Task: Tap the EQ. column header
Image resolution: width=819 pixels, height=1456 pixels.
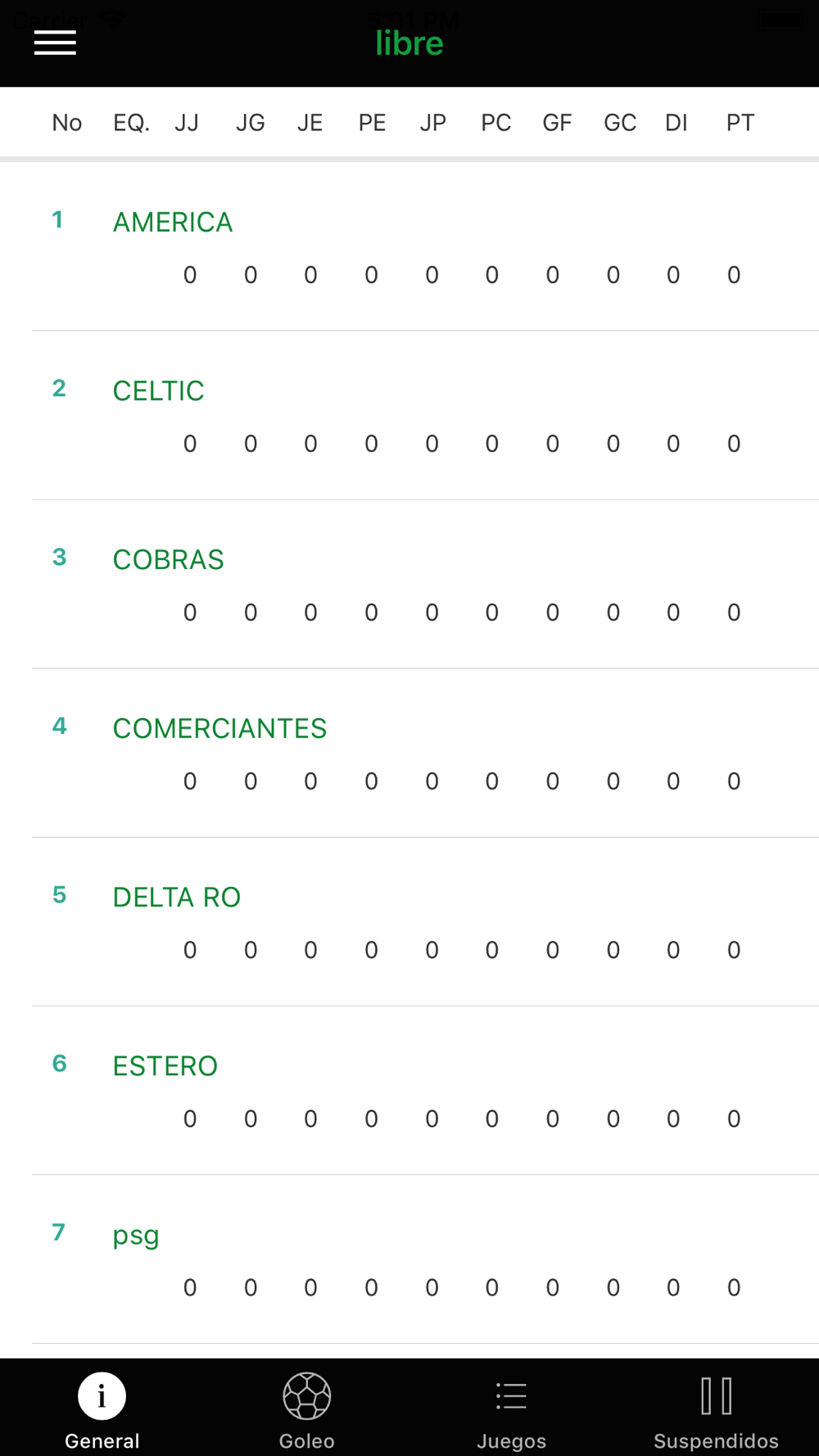Action: click(x=131, y=123)
